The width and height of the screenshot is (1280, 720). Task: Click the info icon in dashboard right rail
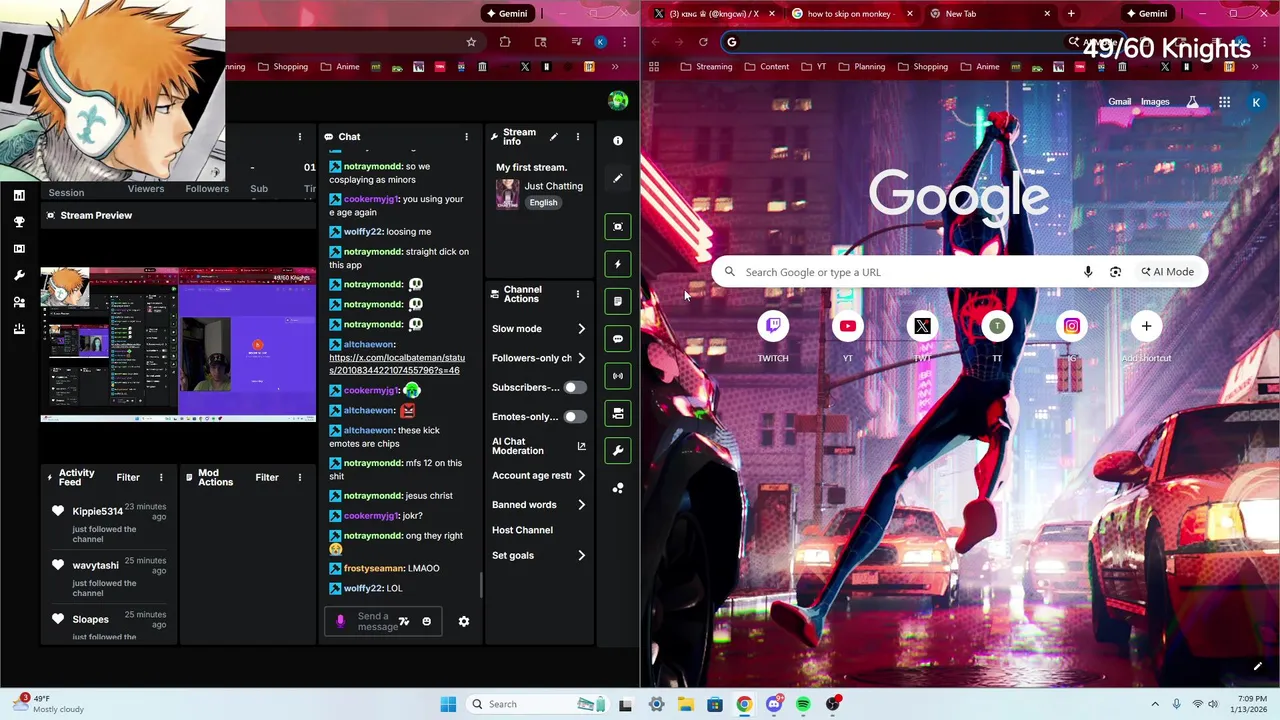(618, 141)
